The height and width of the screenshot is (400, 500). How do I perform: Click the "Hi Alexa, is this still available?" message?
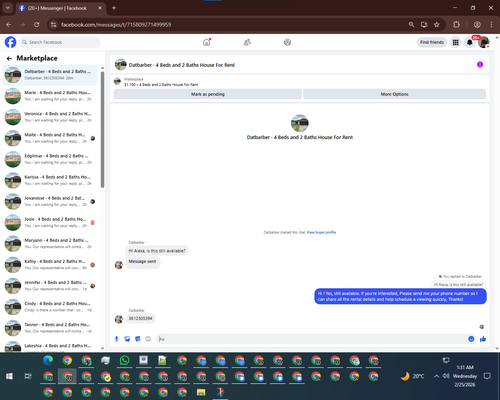[157, 251]
